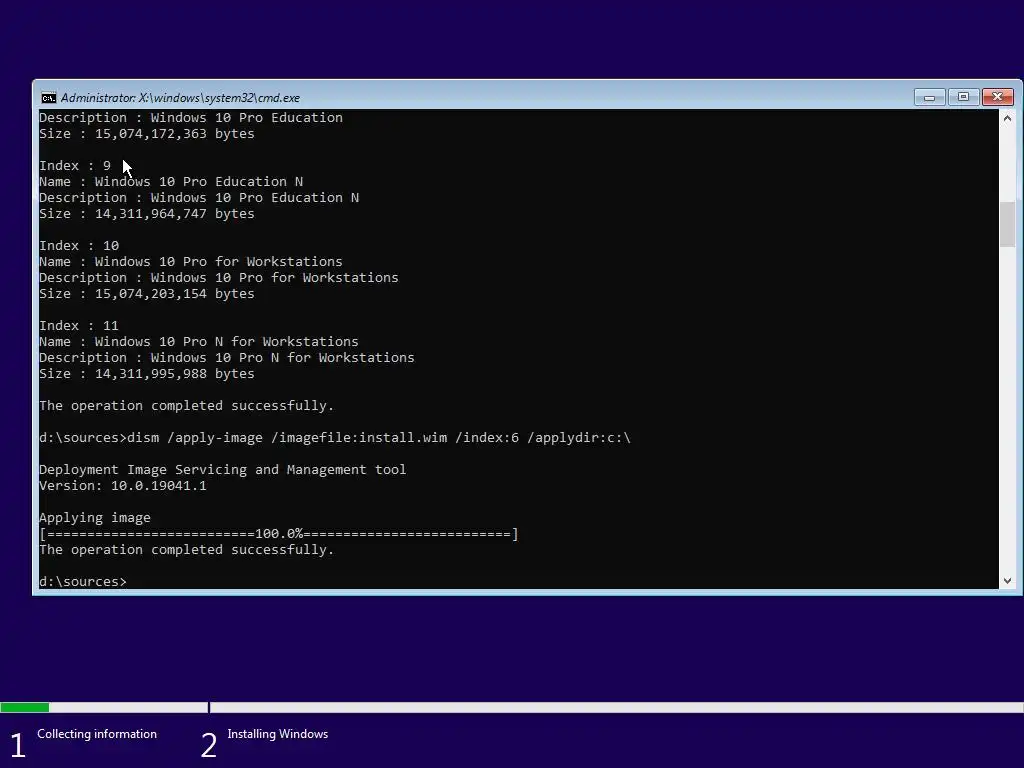Click the scrollbar down arrow in cmd window

click(x=1007, y=581)
